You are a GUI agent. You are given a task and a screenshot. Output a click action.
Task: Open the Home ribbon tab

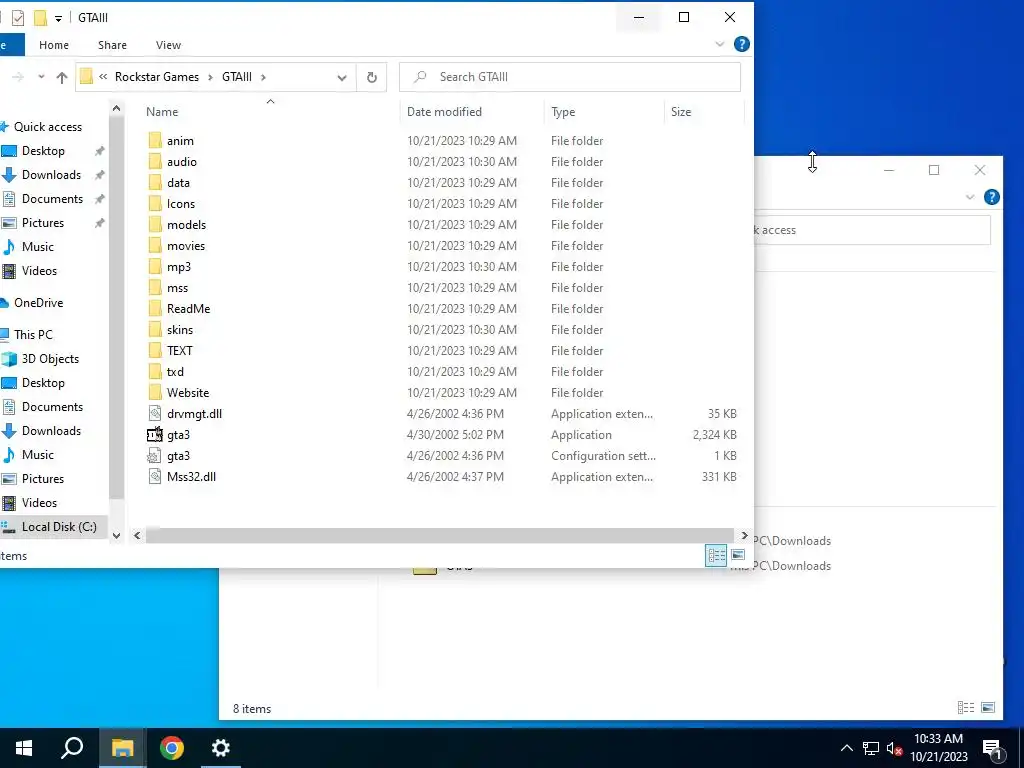(54, 45)
